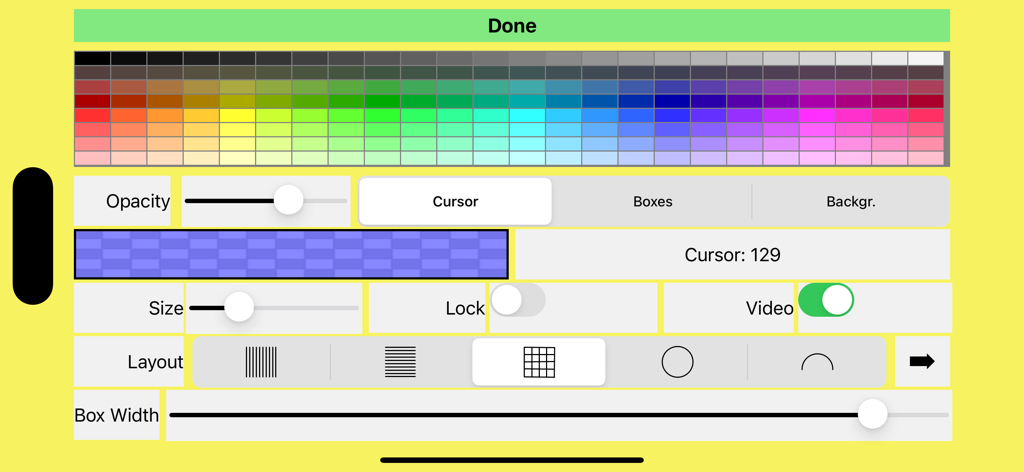Viewport: 1024px width, 472px height.
Task: Tap the green Done button
Action: tap(512, 25)
